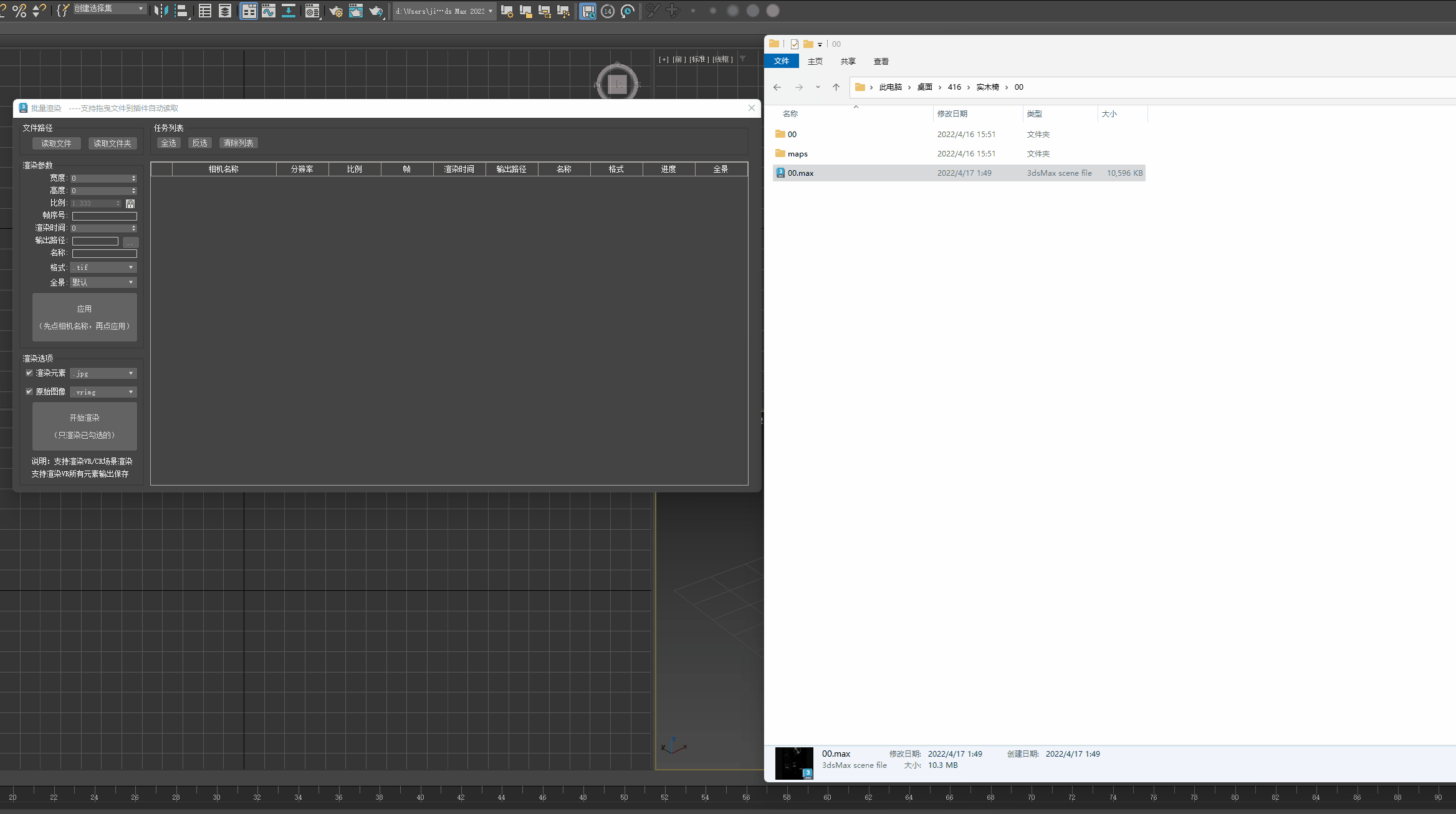This screenshot has height=814, width=1456.
Task: Click the Mirror tool icon
Action: tap(161, 11)
